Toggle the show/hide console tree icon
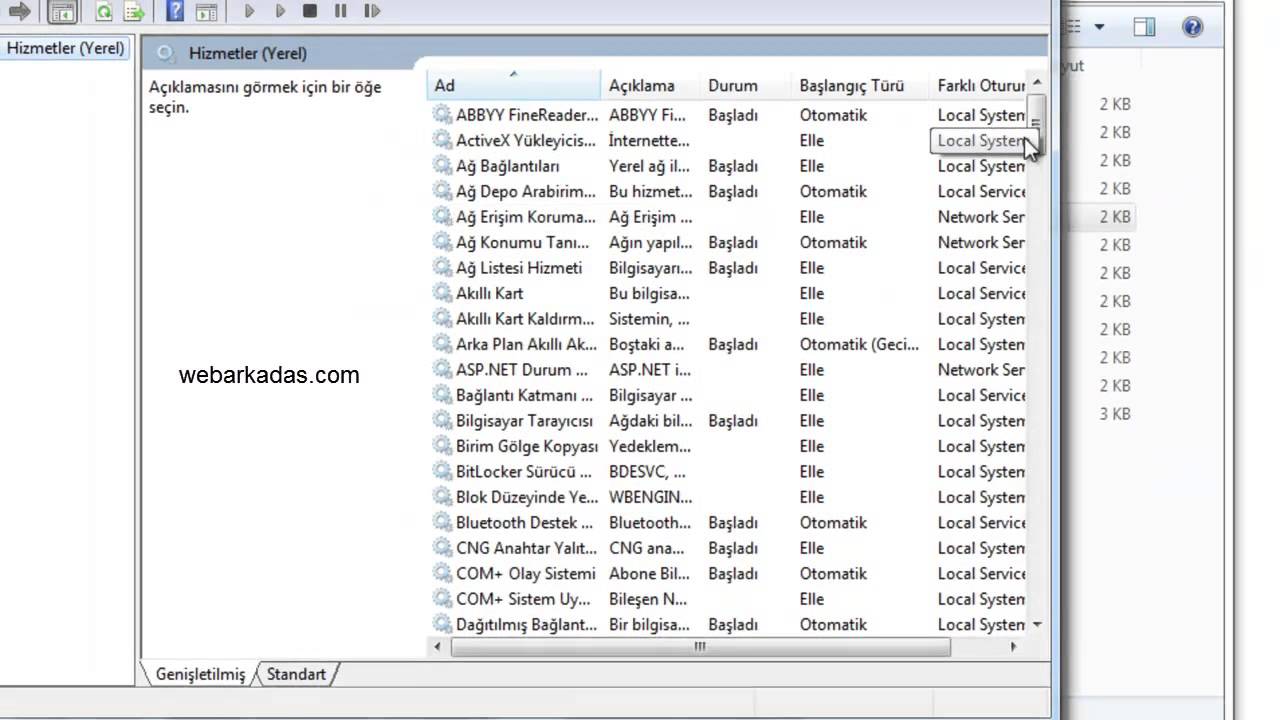 pos(62,12)
